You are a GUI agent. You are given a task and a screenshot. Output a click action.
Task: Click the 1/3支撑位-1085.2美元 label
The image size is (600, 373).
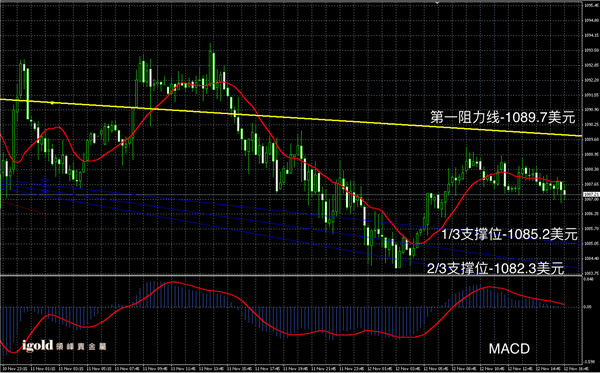(x=509, y=234)
